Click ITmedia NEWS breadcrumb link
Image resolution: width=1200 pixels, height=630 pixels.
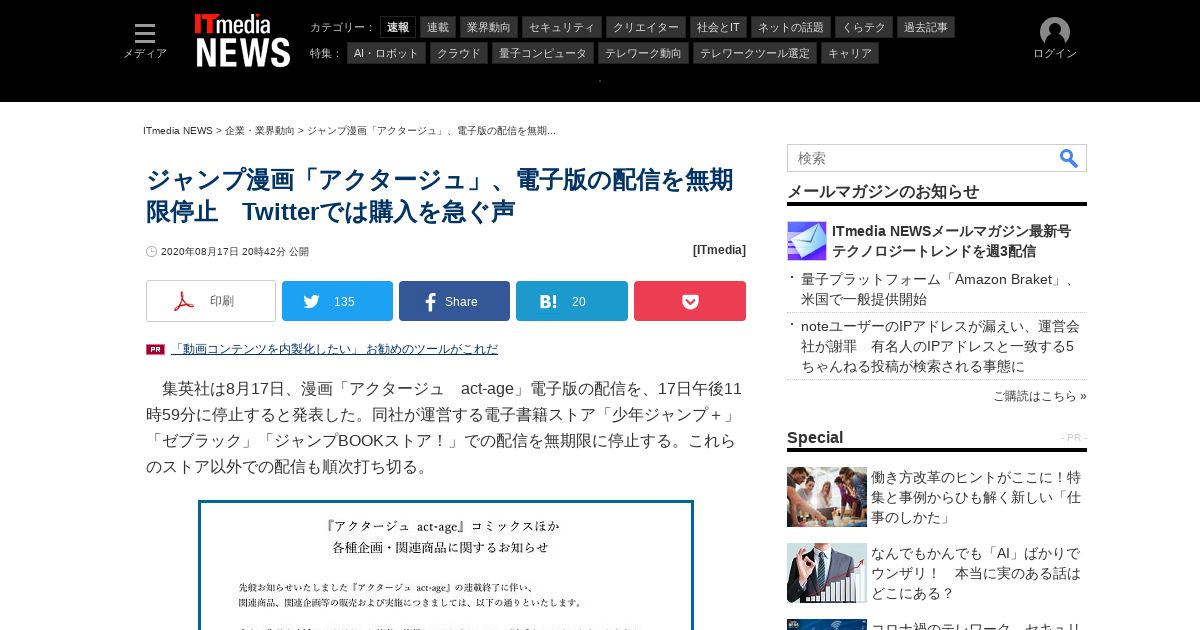click(x=178, y=131)
